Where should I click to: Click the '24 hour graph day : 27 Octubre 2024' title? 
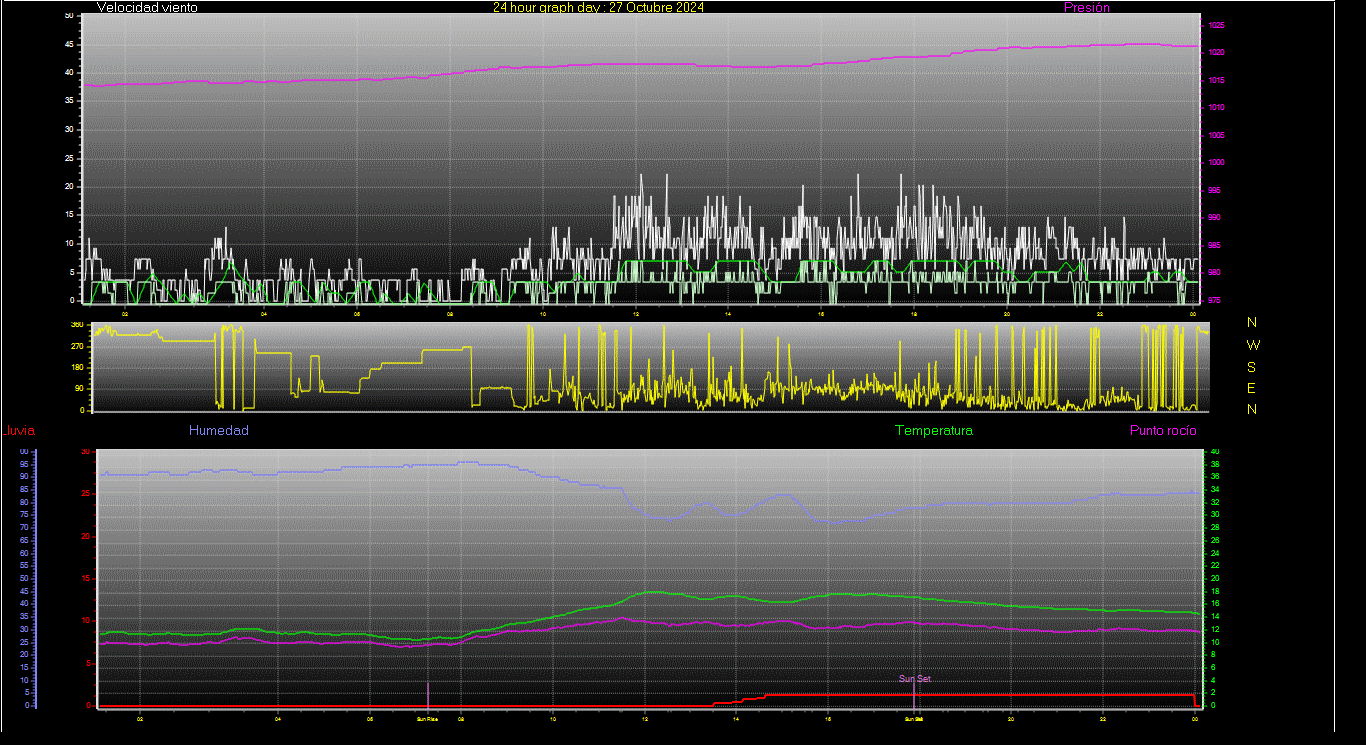tap(598, 7)
